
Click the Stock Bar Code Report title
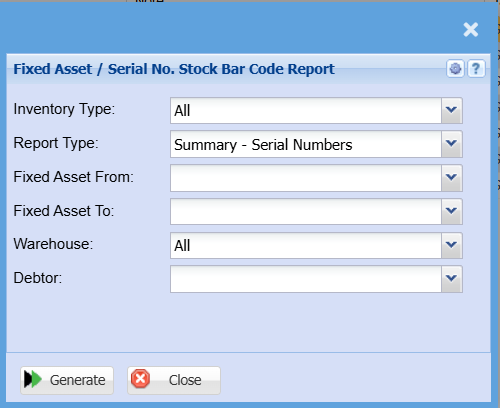click(x=174, y=69)
